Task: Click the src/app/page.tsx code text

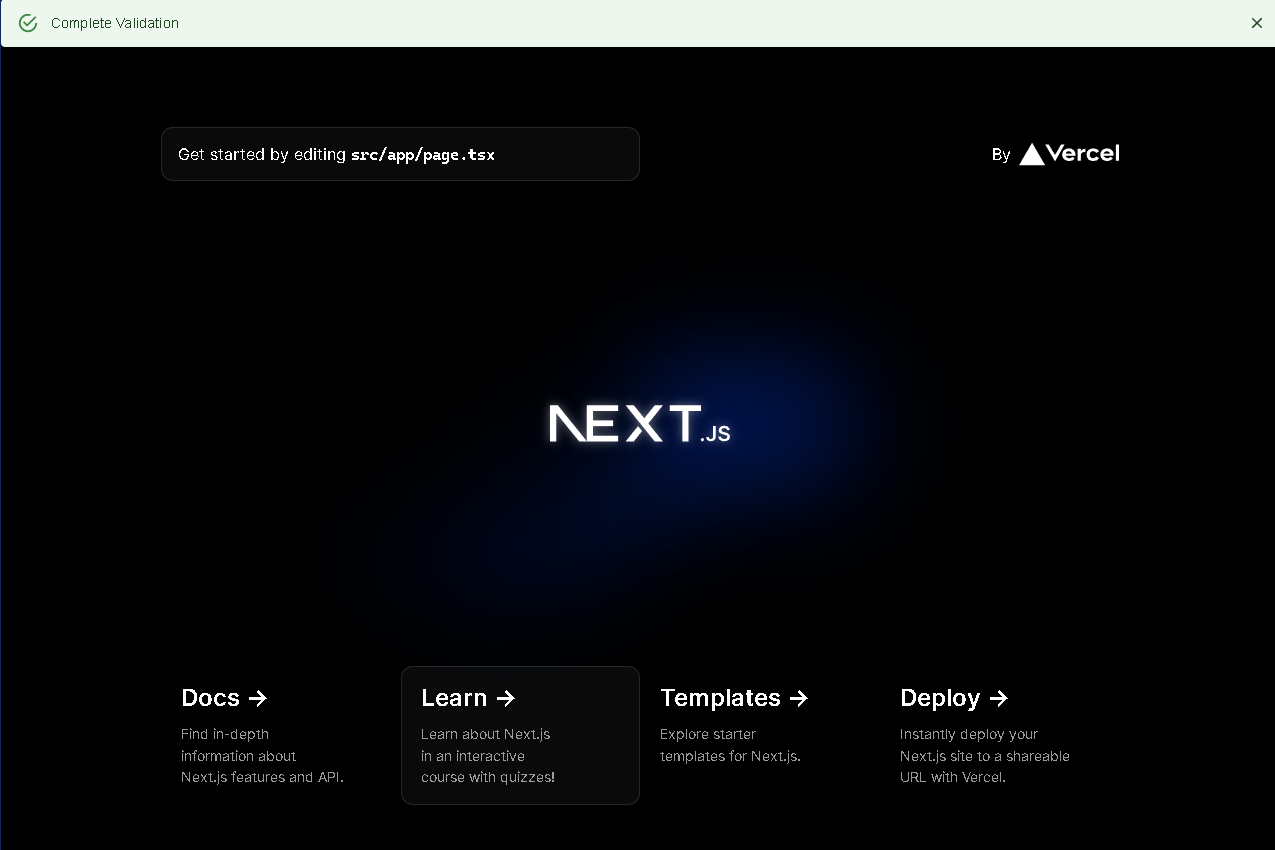Action: click(423, 155)
